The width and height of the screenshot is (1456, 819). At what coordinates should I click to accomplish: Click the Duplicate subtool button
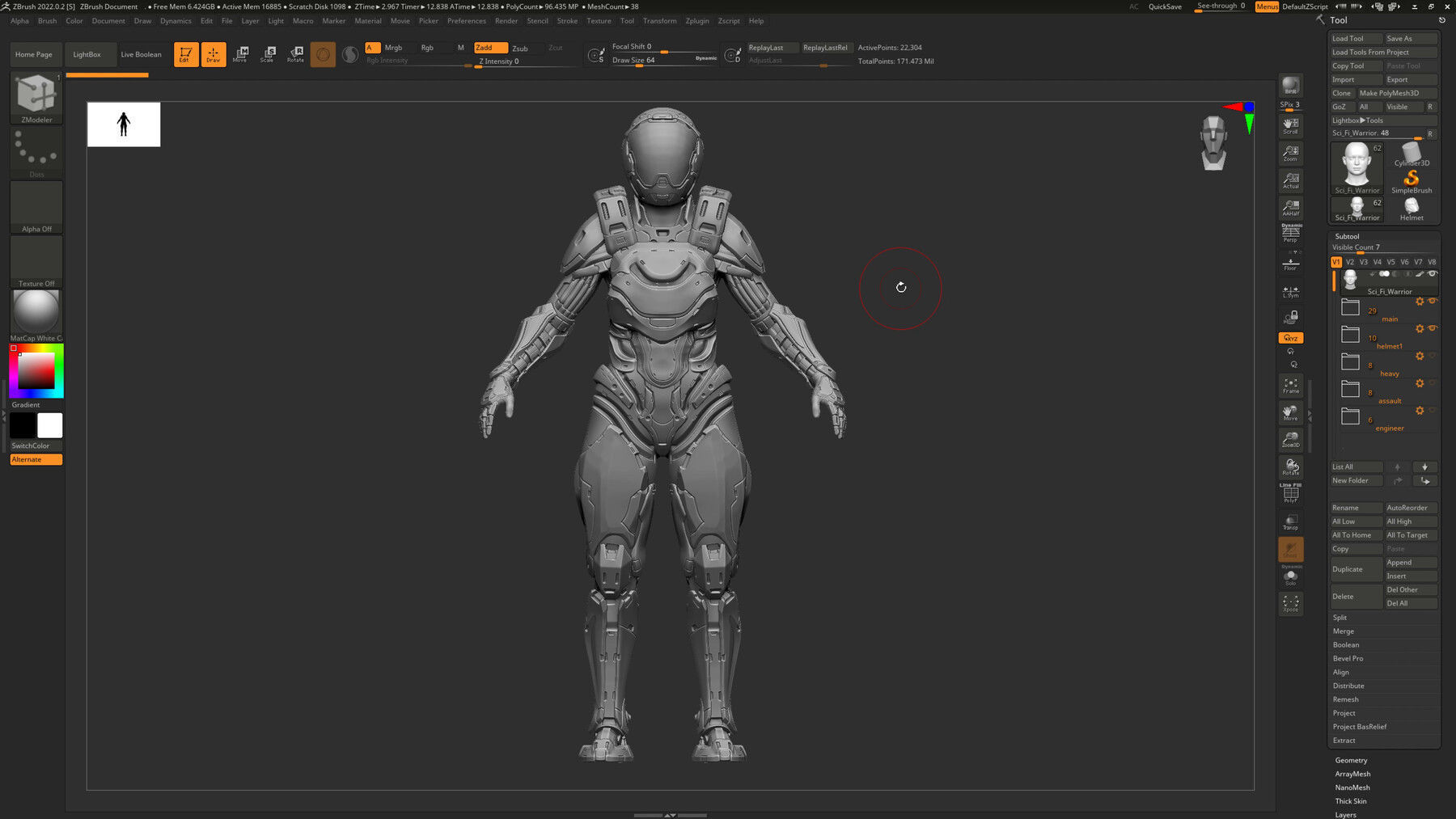coord(1357,569)
